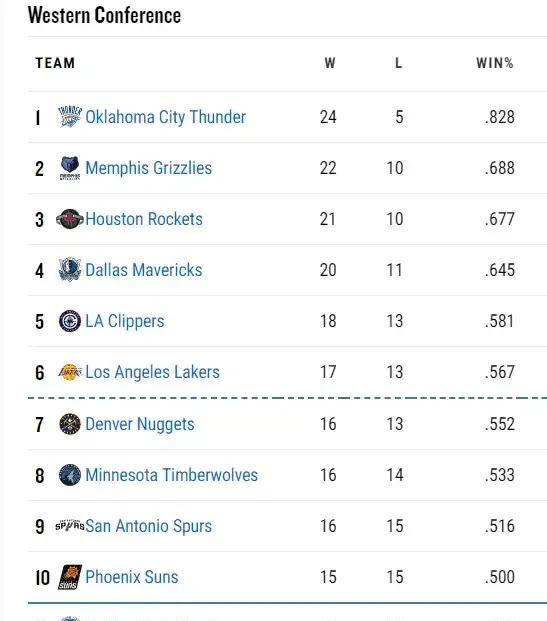Viewport: 547px width, 621px height.
Task: Visit the Los Angeles Lakers link
Action: point(152,372)
